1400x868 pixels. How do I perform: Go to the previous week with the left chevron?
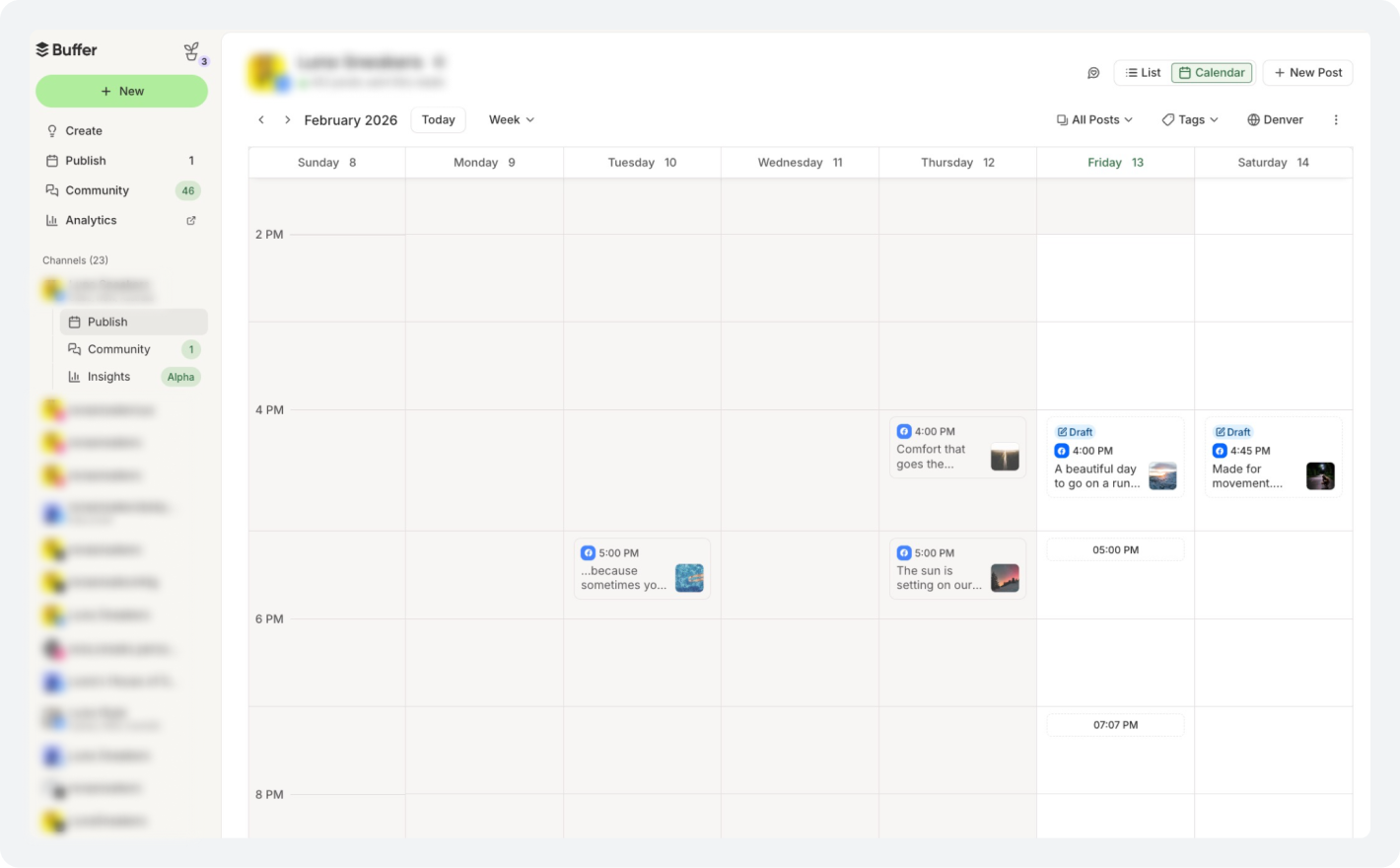coord(261,119)
